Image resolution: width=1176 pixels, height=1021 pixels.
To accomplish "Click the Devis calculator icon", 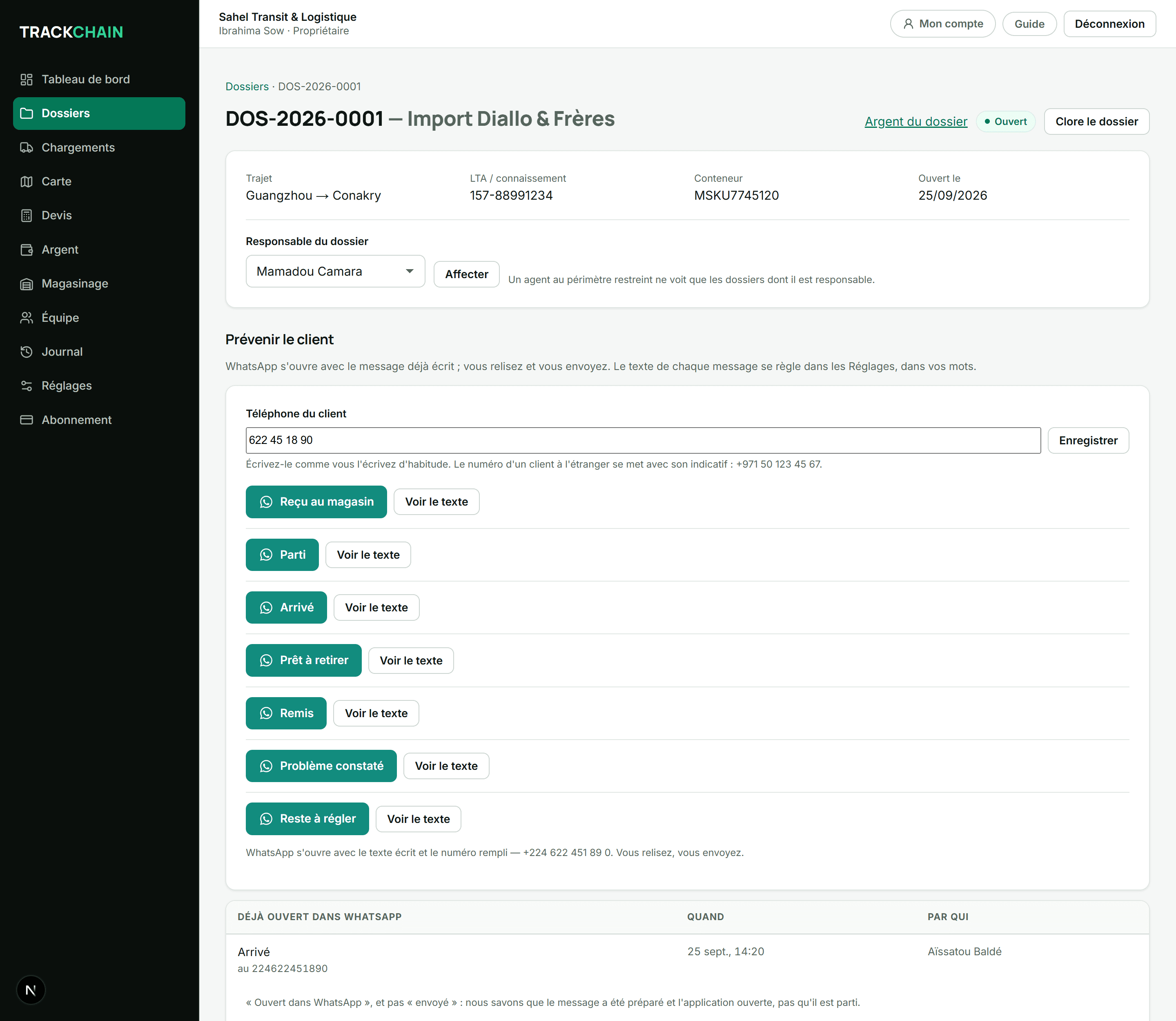I will point(26,215).
